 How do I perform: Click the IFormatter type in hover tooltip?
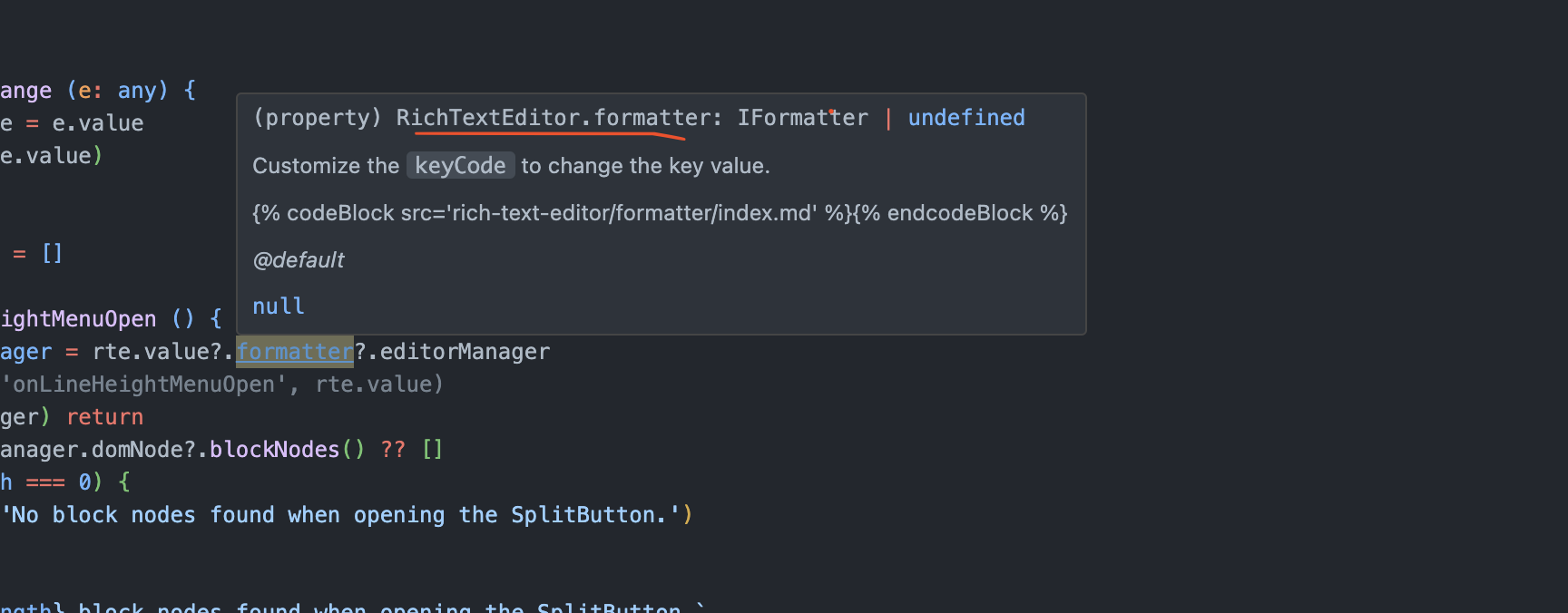tap(802, 118)
